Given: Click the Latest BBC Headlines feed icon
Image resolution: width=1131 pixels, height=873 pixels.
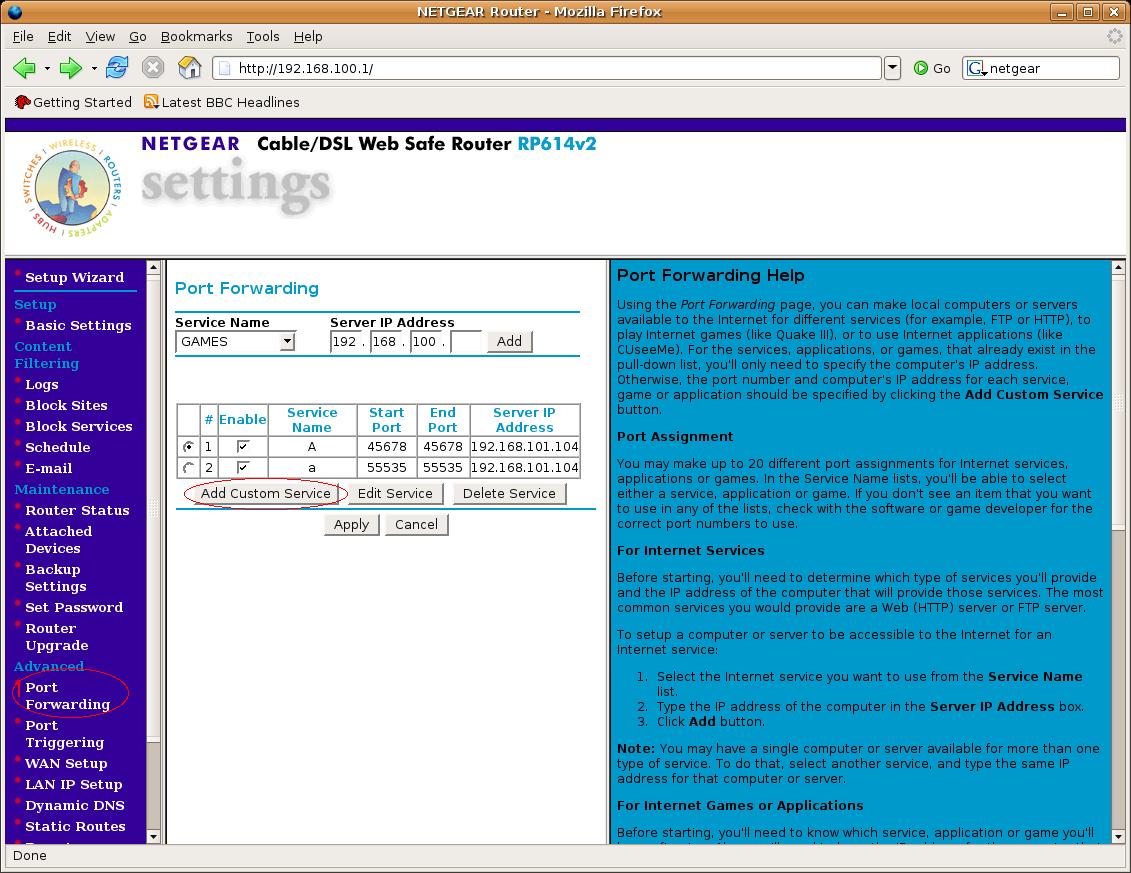Looking at the screenshot, I should point(151,102).
